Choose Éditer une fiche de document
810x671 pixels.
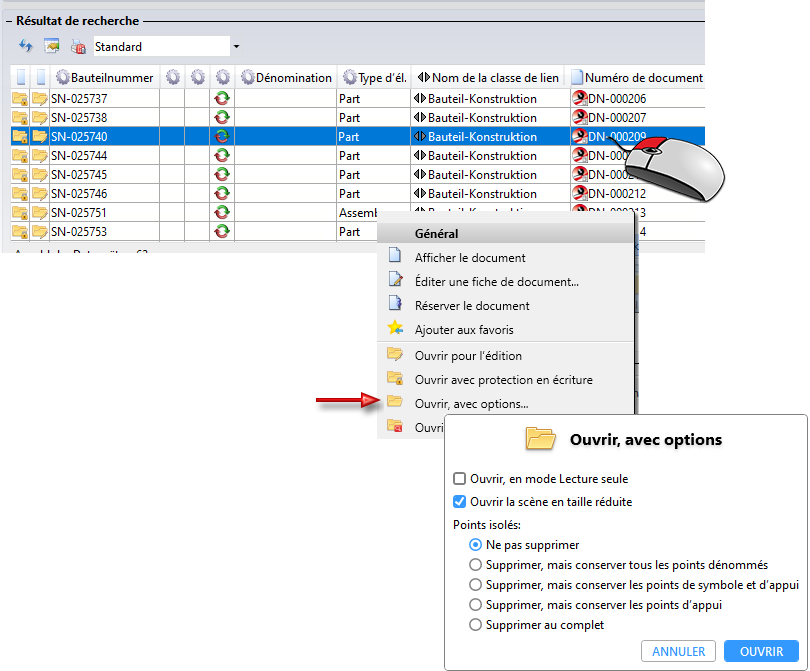pos(505,282)
